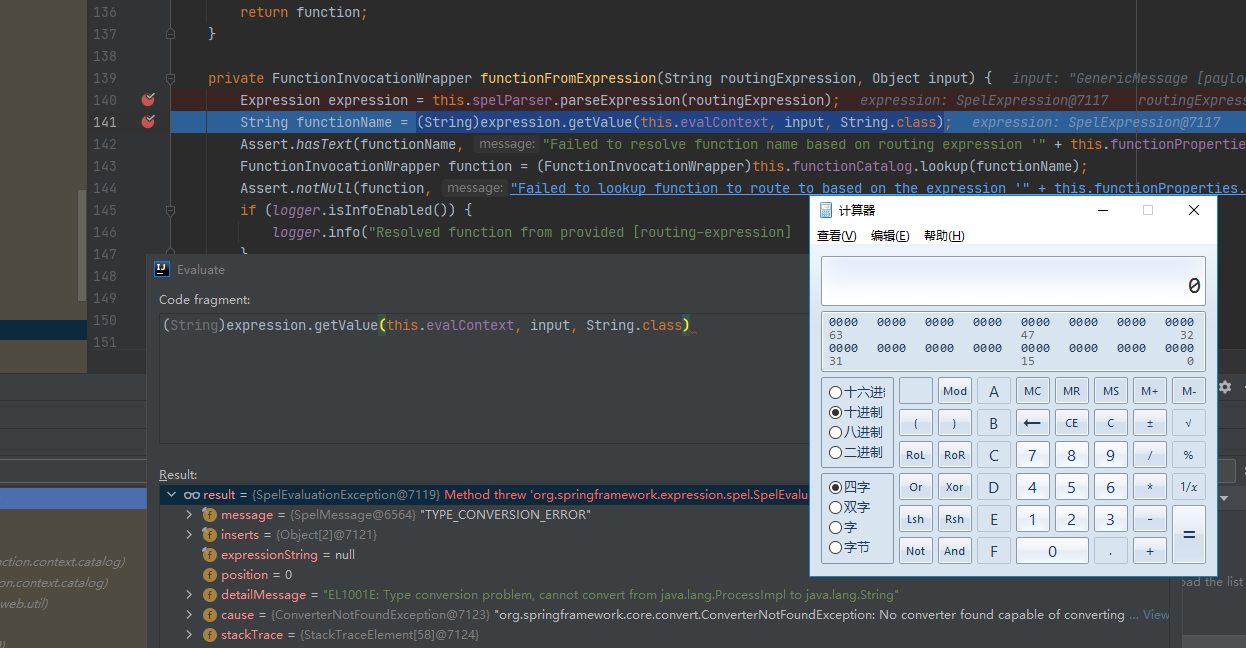Viewport: 1246px width, 648px height.
Task: Select hexadecimal (十六进制) mode in Calculator
Action: (x=857, y=392)
